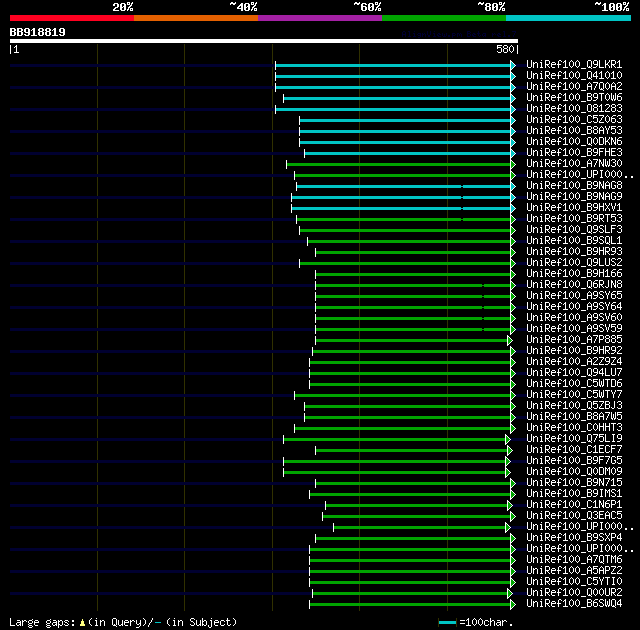Click the UniRef100_B9FHE3 entry

(574, 153)
